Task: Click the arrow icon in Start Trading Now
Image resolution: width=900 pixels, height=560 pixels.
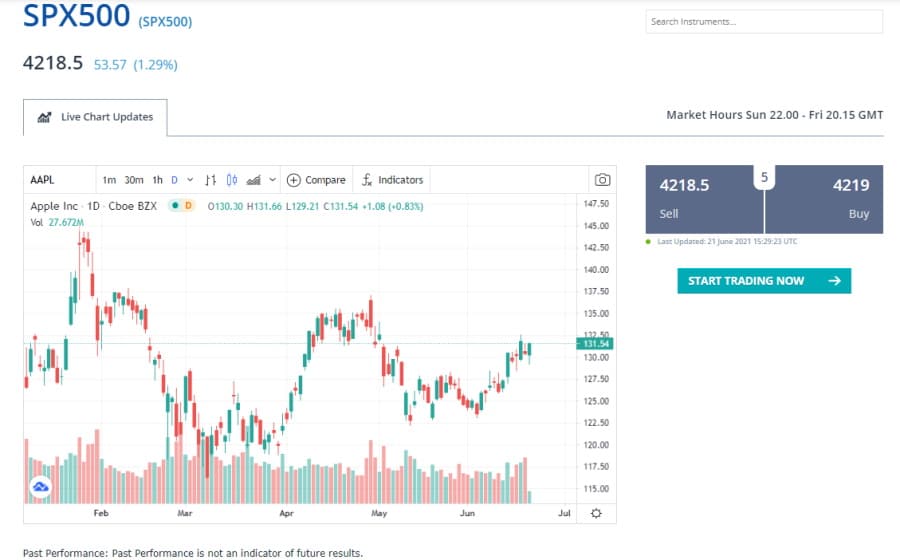Action: 835,281
